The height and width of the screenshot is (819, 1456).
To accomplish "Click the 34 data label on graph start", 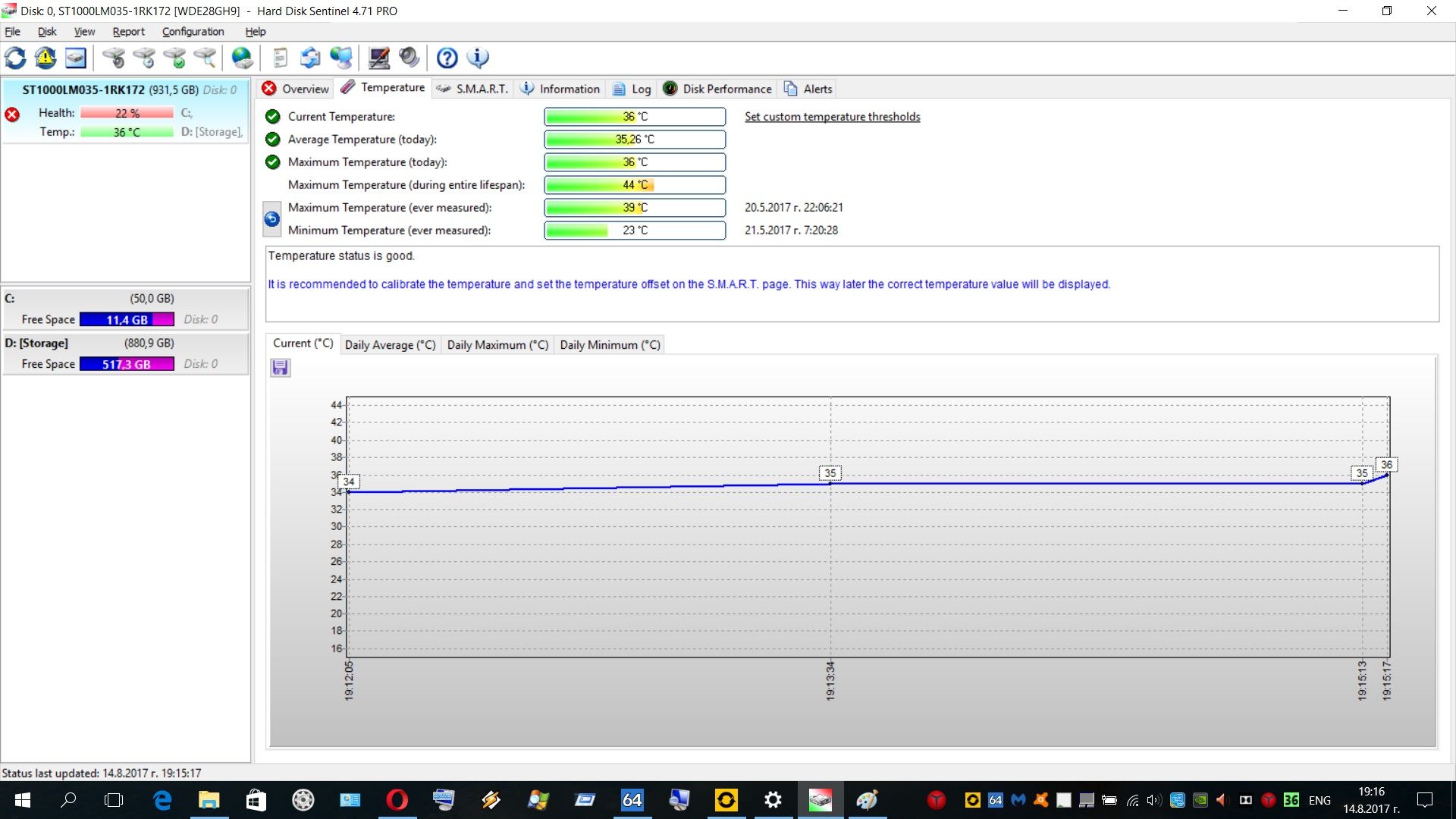I will coord(349,482).
